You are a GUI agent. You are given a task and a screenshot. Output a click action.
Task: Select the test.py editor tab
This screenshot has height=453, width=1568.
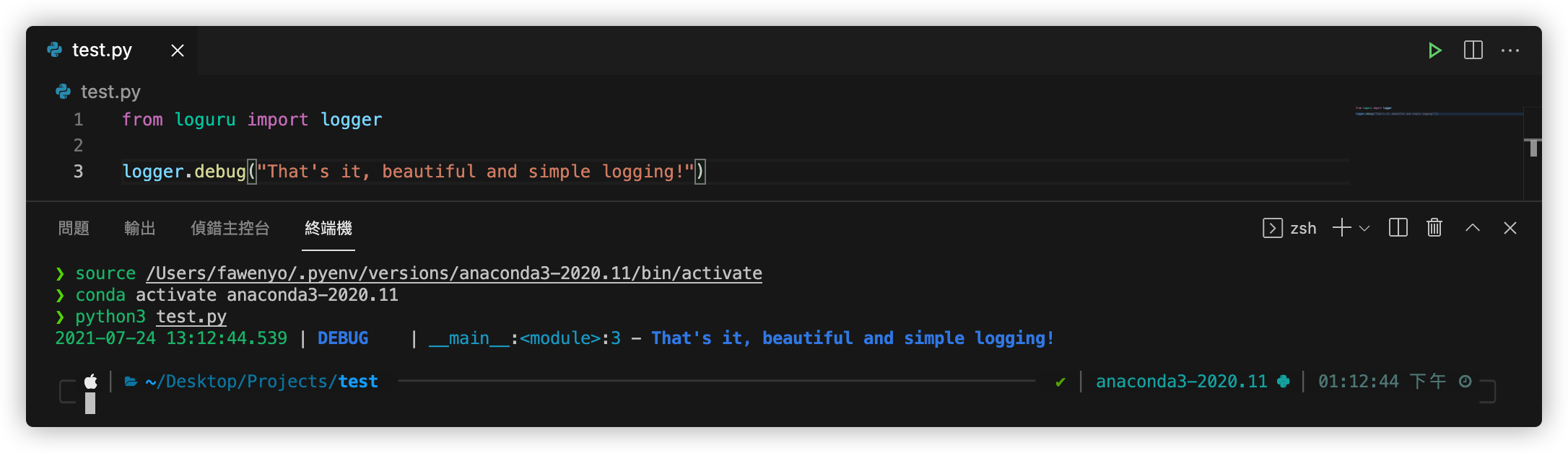[102, 50]
